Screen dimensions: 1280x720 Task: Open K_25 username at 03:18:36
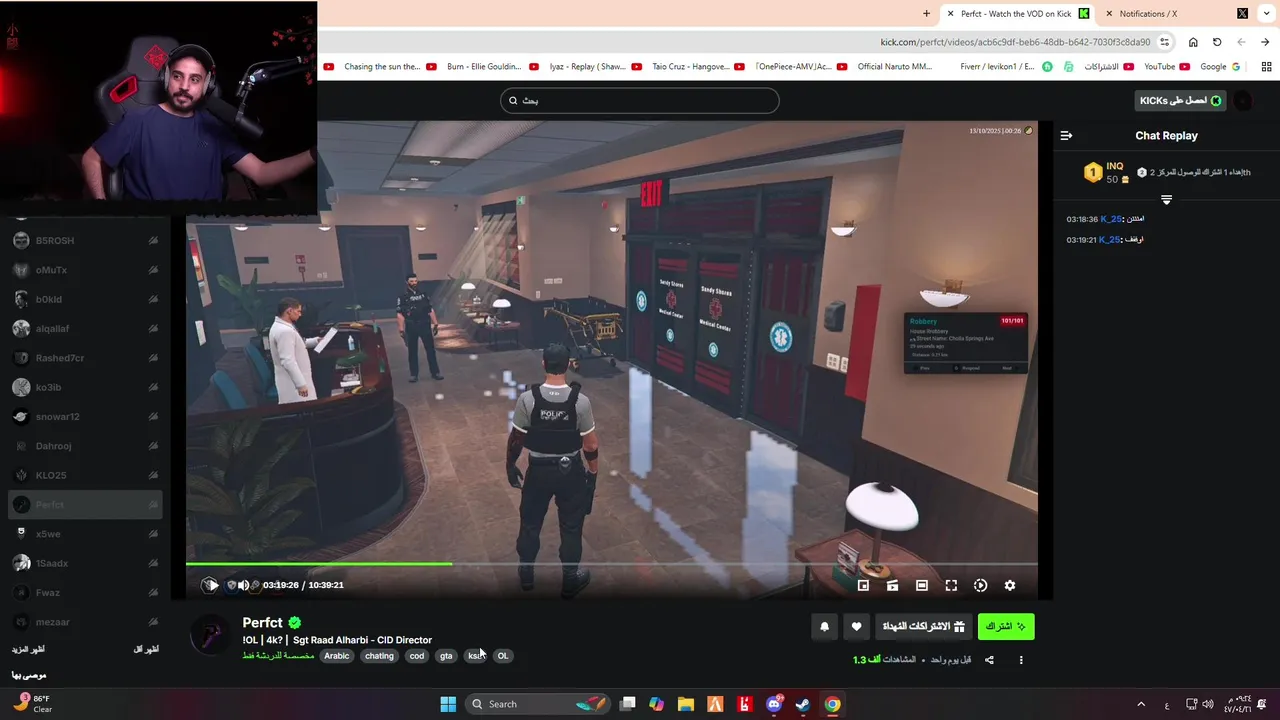[1111, 219]
